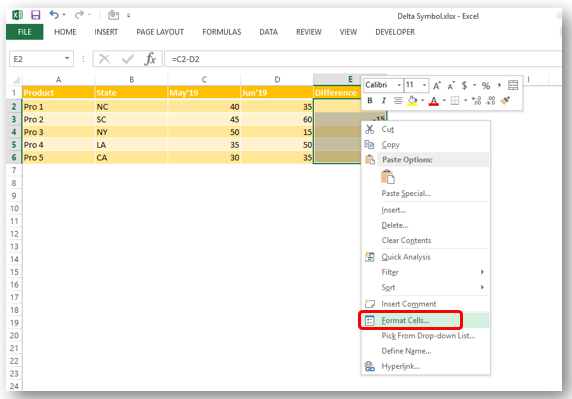Open Quick Analysis from context menu
This screenshot has width=572, height=399.
425,257
